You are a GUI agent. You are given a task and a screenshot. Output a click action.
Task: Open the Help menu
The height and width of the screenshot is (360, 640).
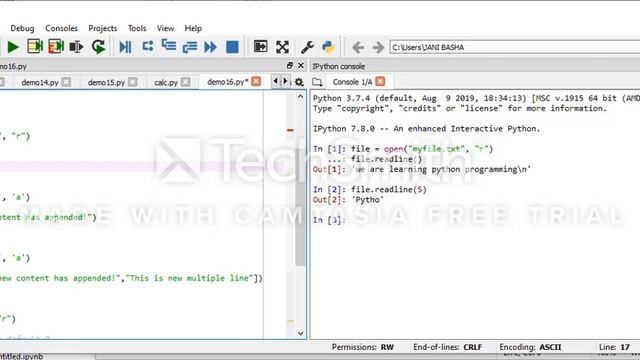[193, 28]
